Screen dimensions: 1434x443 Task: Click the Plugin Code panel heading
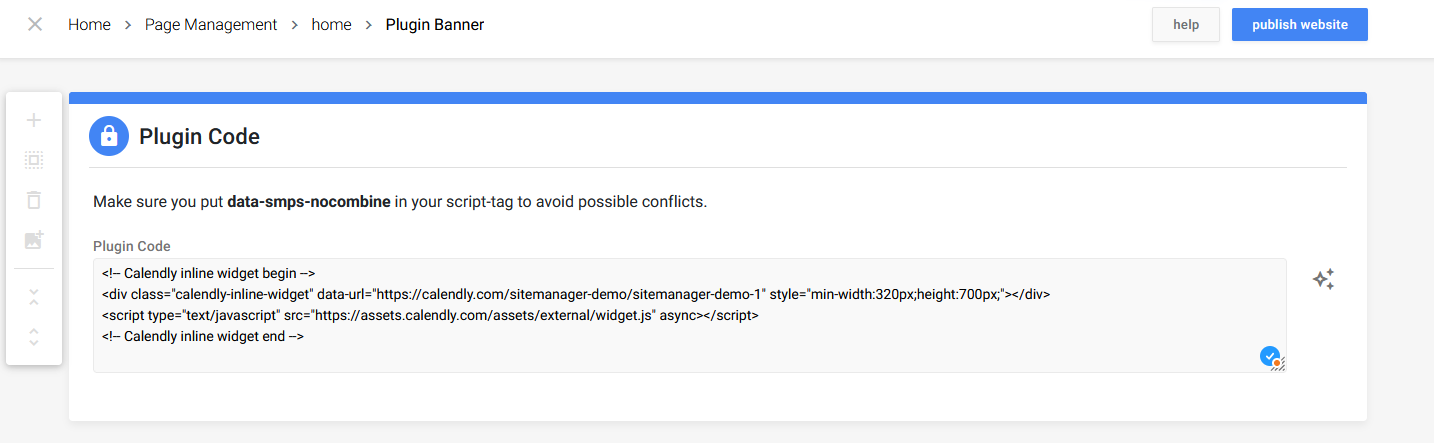(199, 136)
